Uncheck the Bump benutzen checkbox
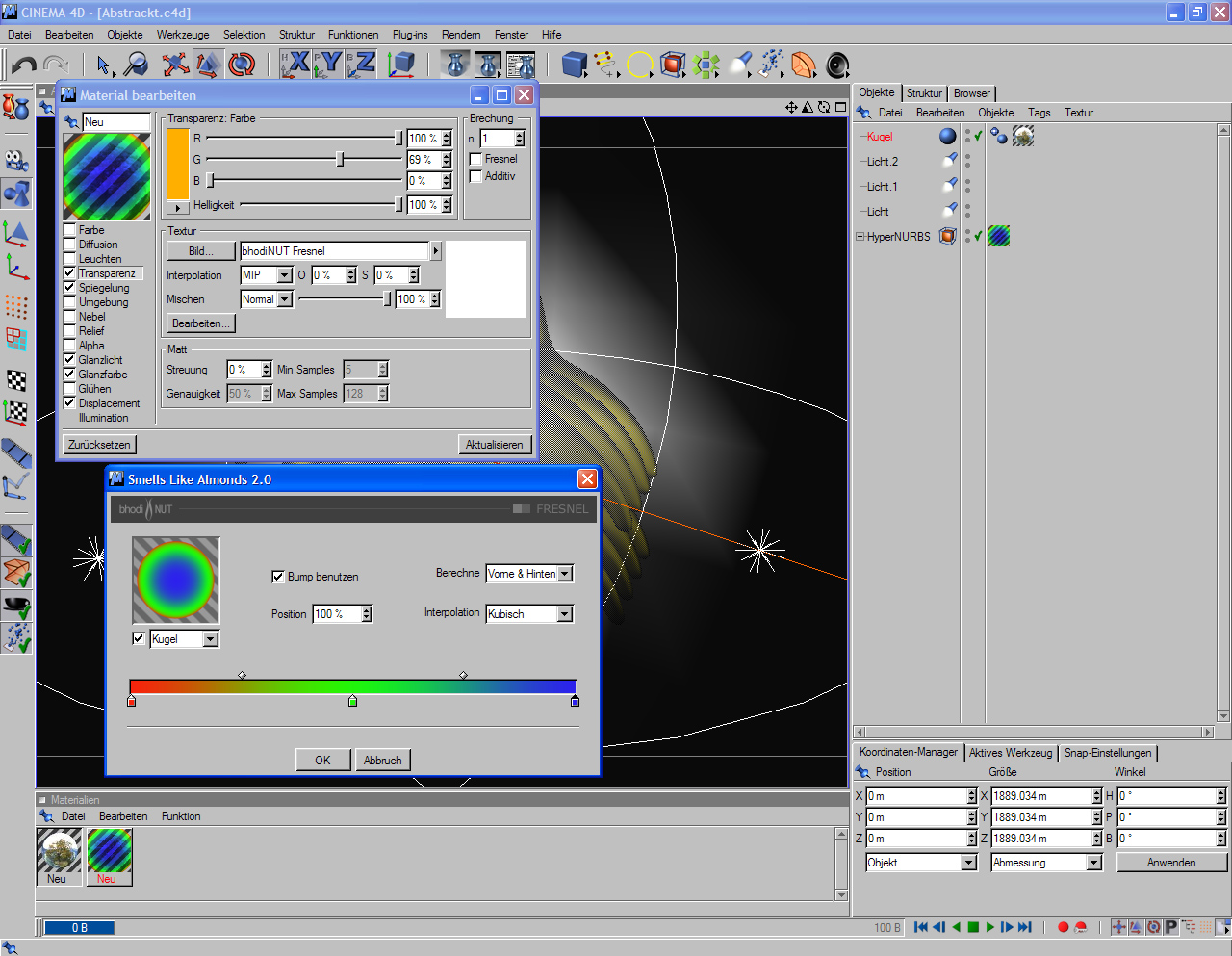 tap(278, 577)
